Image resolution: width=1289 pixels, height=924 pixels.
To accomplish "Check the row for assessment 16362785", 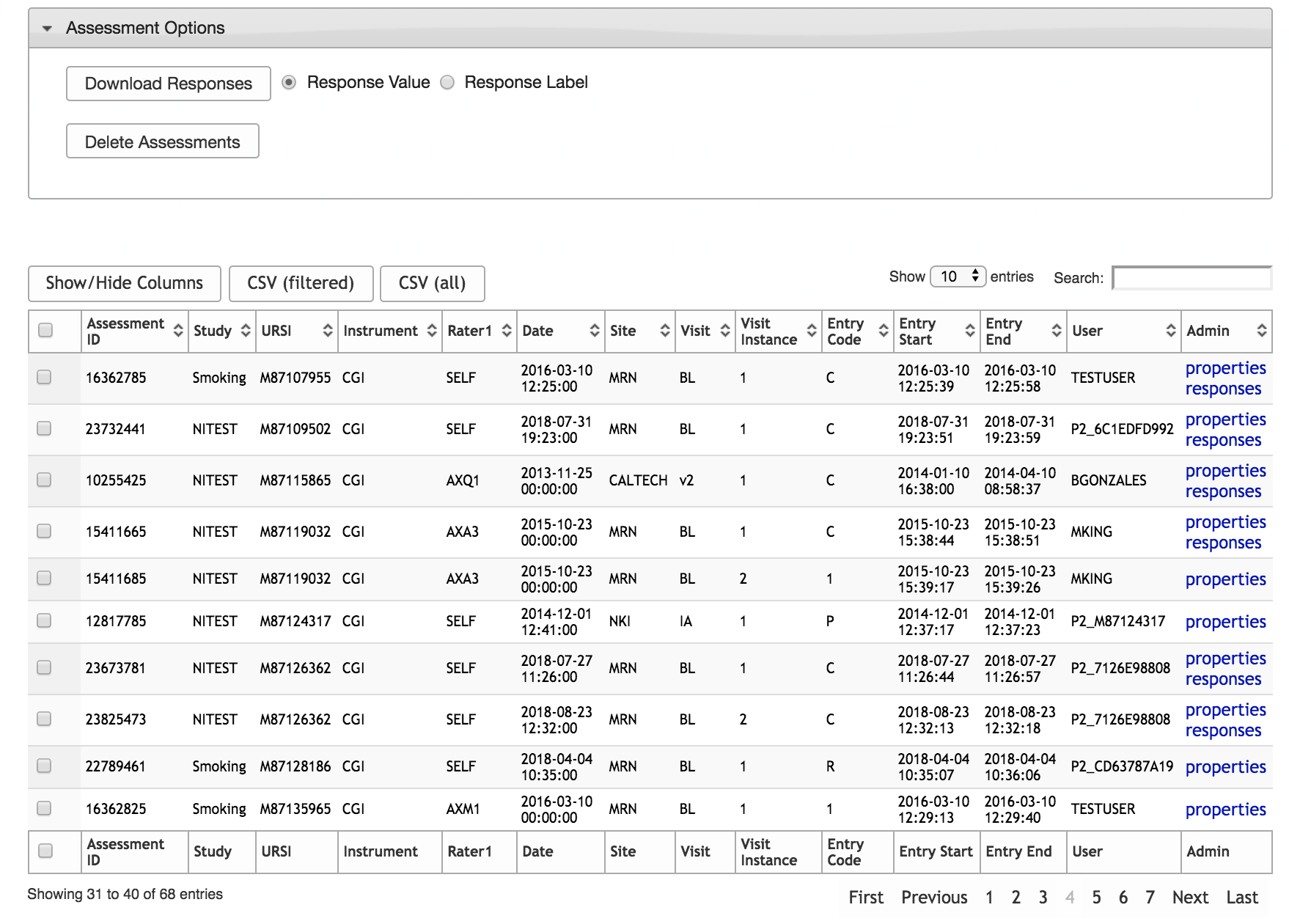I will [x=44, y=377].
